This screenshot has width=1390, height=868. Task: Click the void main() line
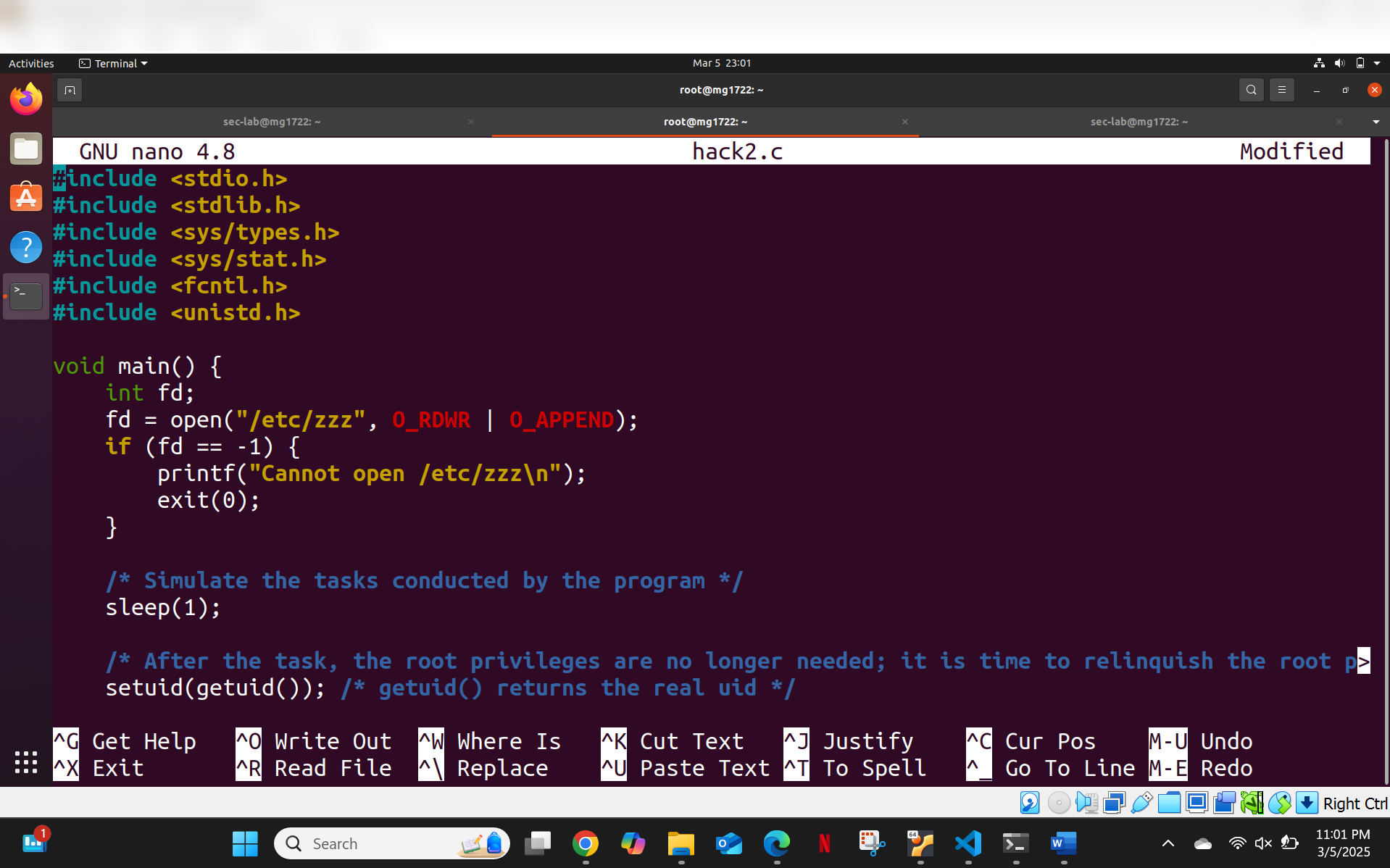(x=138, y=366)
